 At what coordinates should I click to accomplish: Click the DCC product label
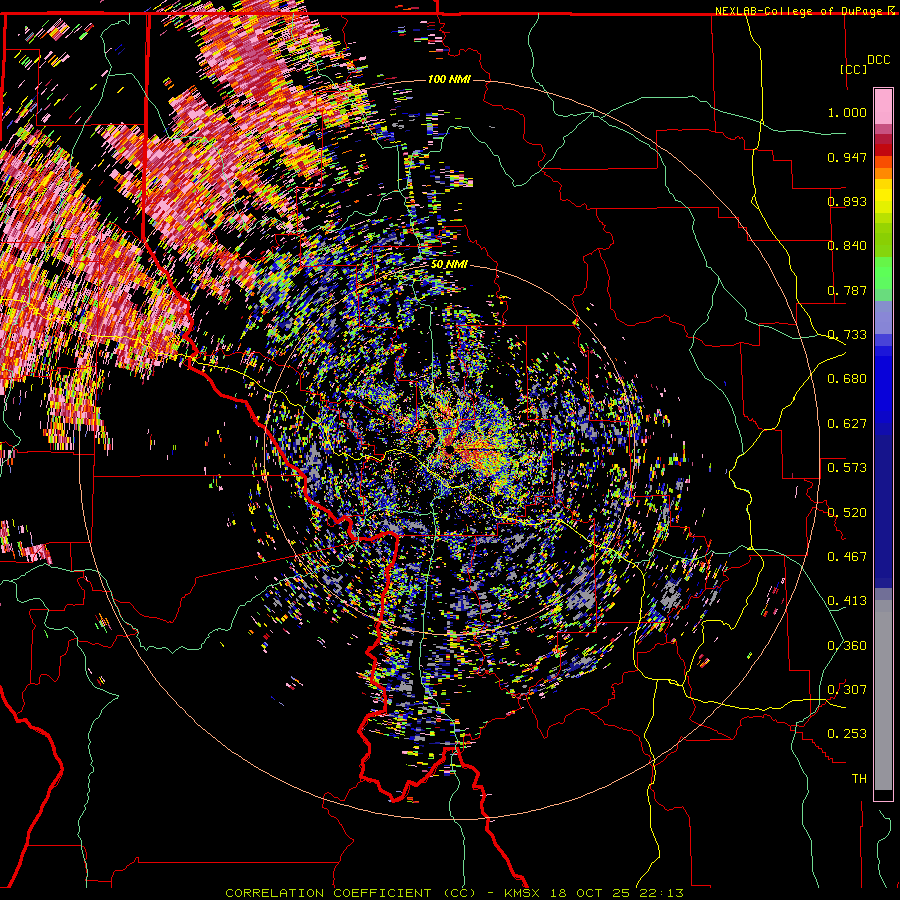coord(878,60)
